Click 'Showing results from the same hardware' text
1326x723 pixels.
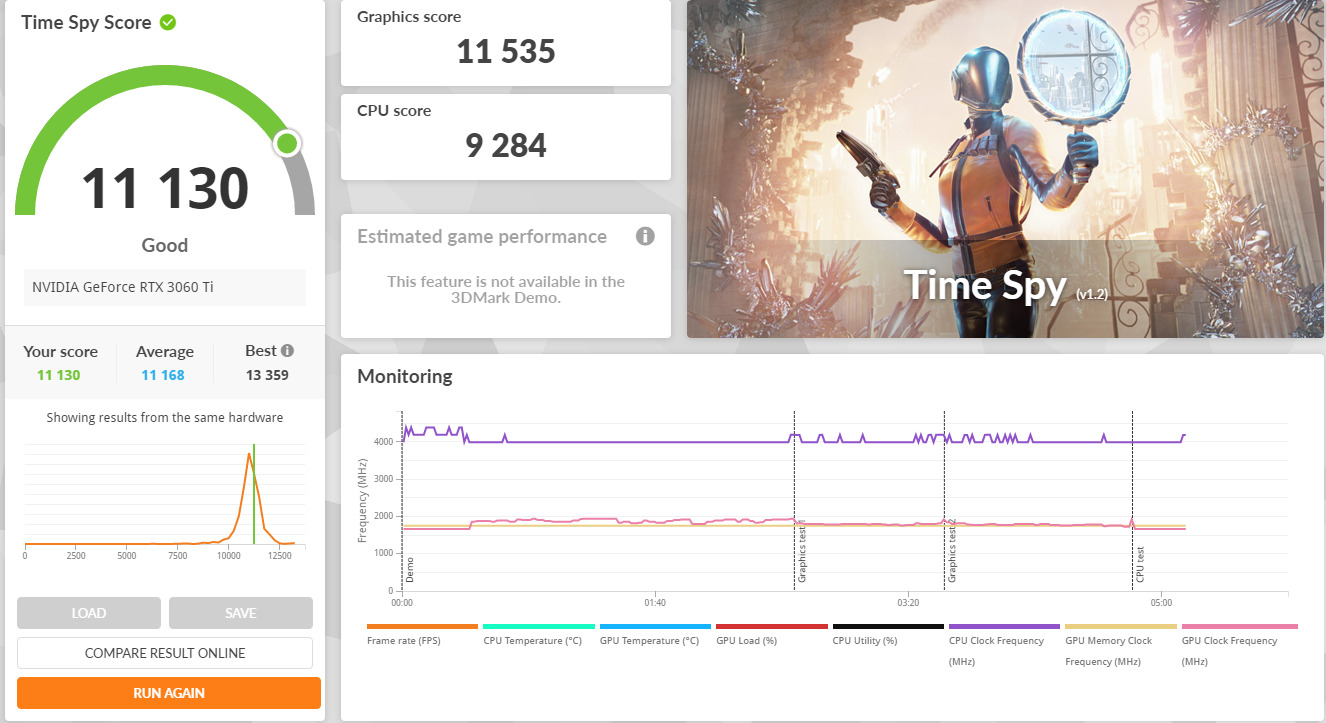[165, 418]
